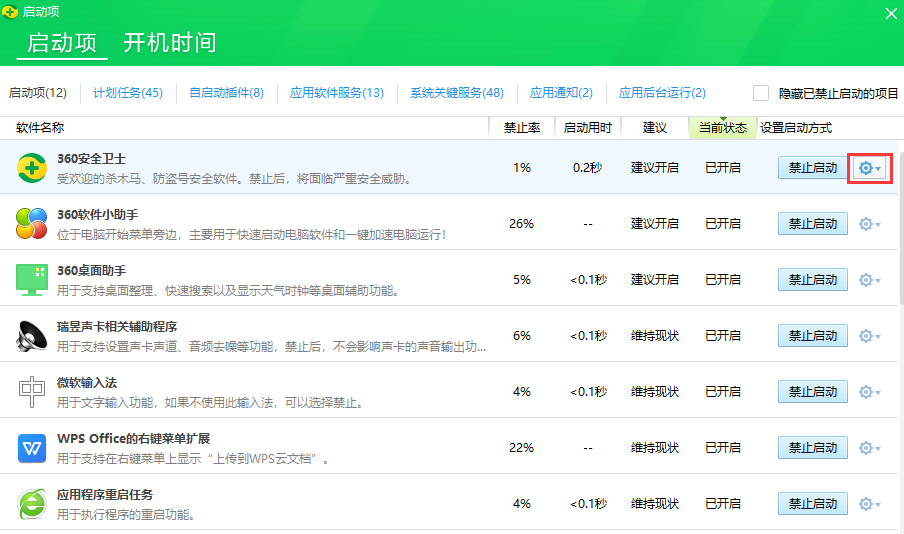
Task: Open the 计划任务(45) category
Action: [127, 93]
